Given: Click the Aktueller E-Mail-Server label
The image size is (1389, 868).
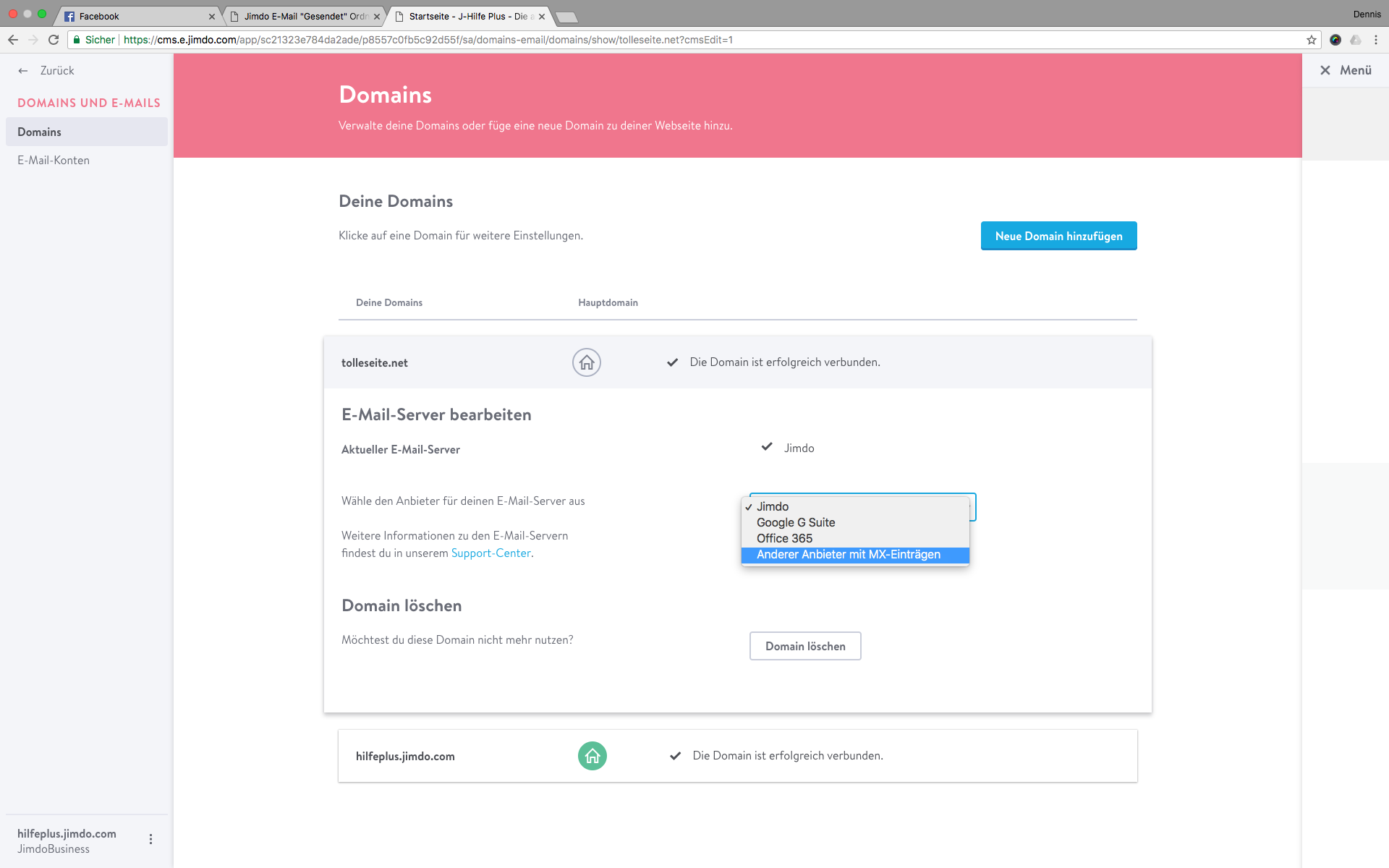Looking at the screenshot, I should [401, 449].
